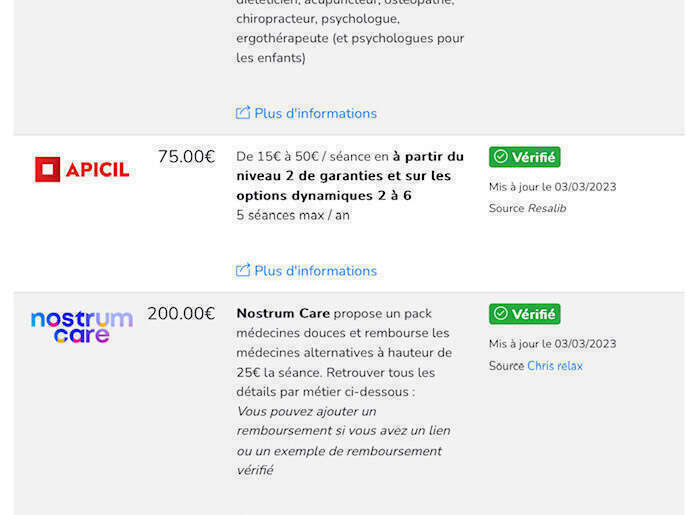The width and height of the screenshot is (686, 515).
Task: Click the external-link icon in the APICIL row
Action: click(243, 270)
